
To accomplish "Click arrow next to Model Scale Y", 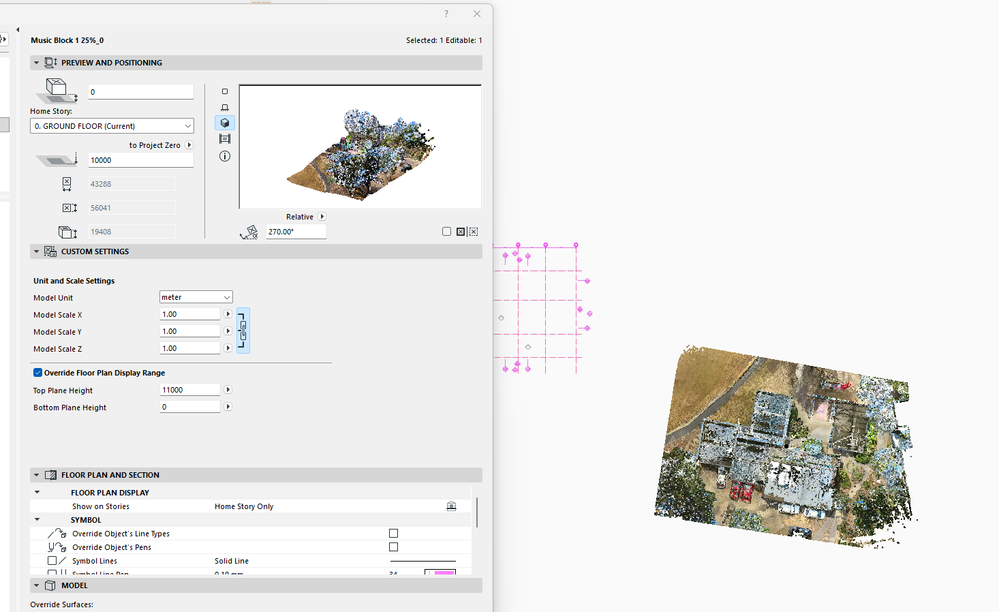I will pos(227,331).
